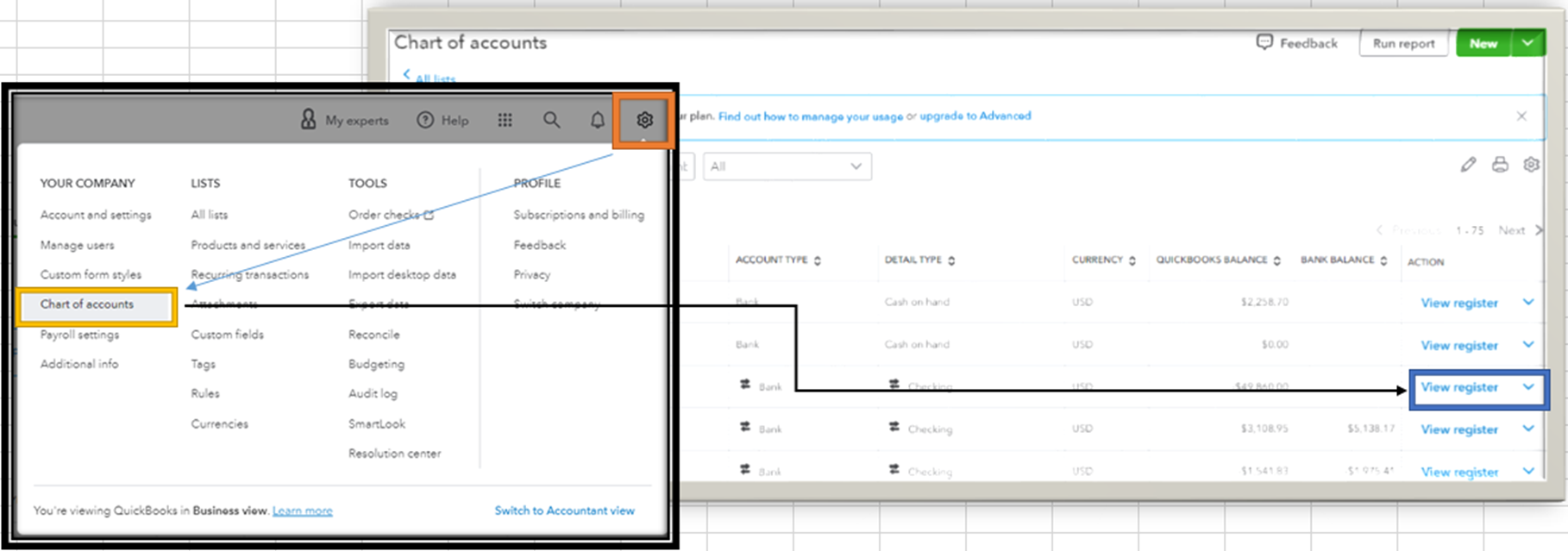Open Reconcile tool
The height and width of the screenshot is (551, 1568).
pyautogui.click(x=374, y=335)
